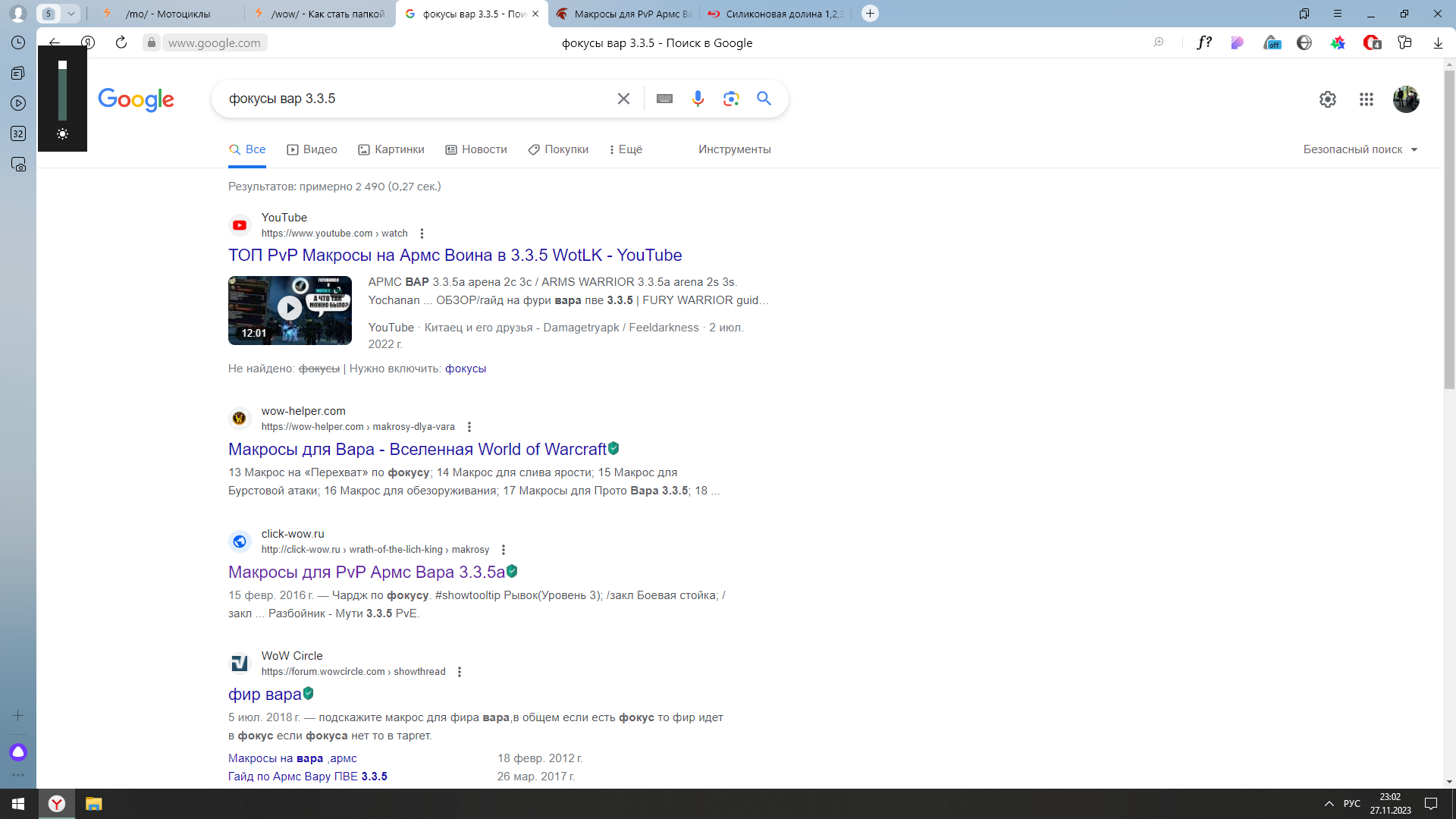Switch to the /mo/ - Мотоциклы browser tab
The image size is (1456, 819).
click(x=167, y=14)
